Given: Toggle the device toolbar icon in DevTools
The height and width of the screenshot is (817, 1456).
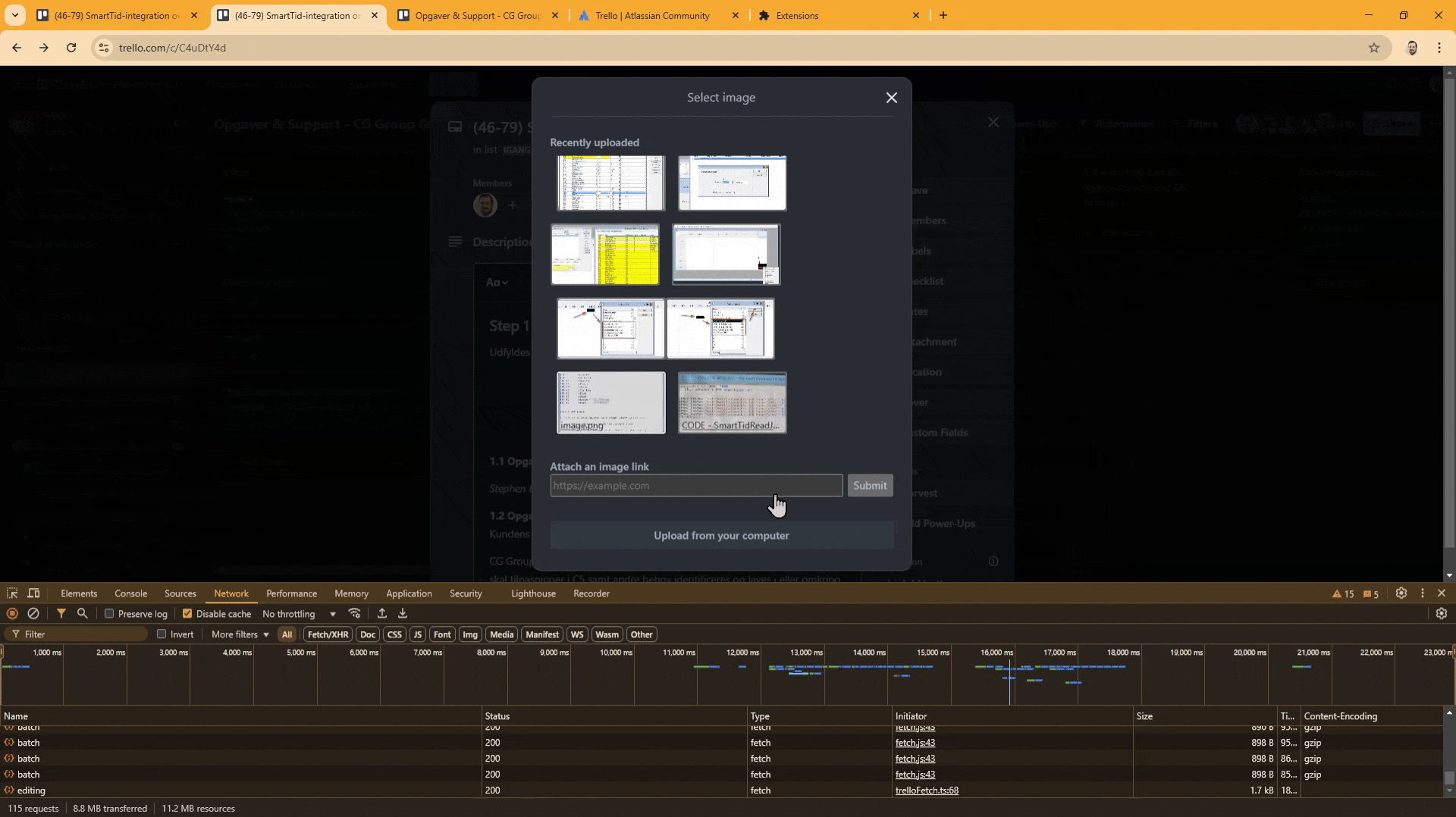Looking at the screenshot, I should (33, 593).
